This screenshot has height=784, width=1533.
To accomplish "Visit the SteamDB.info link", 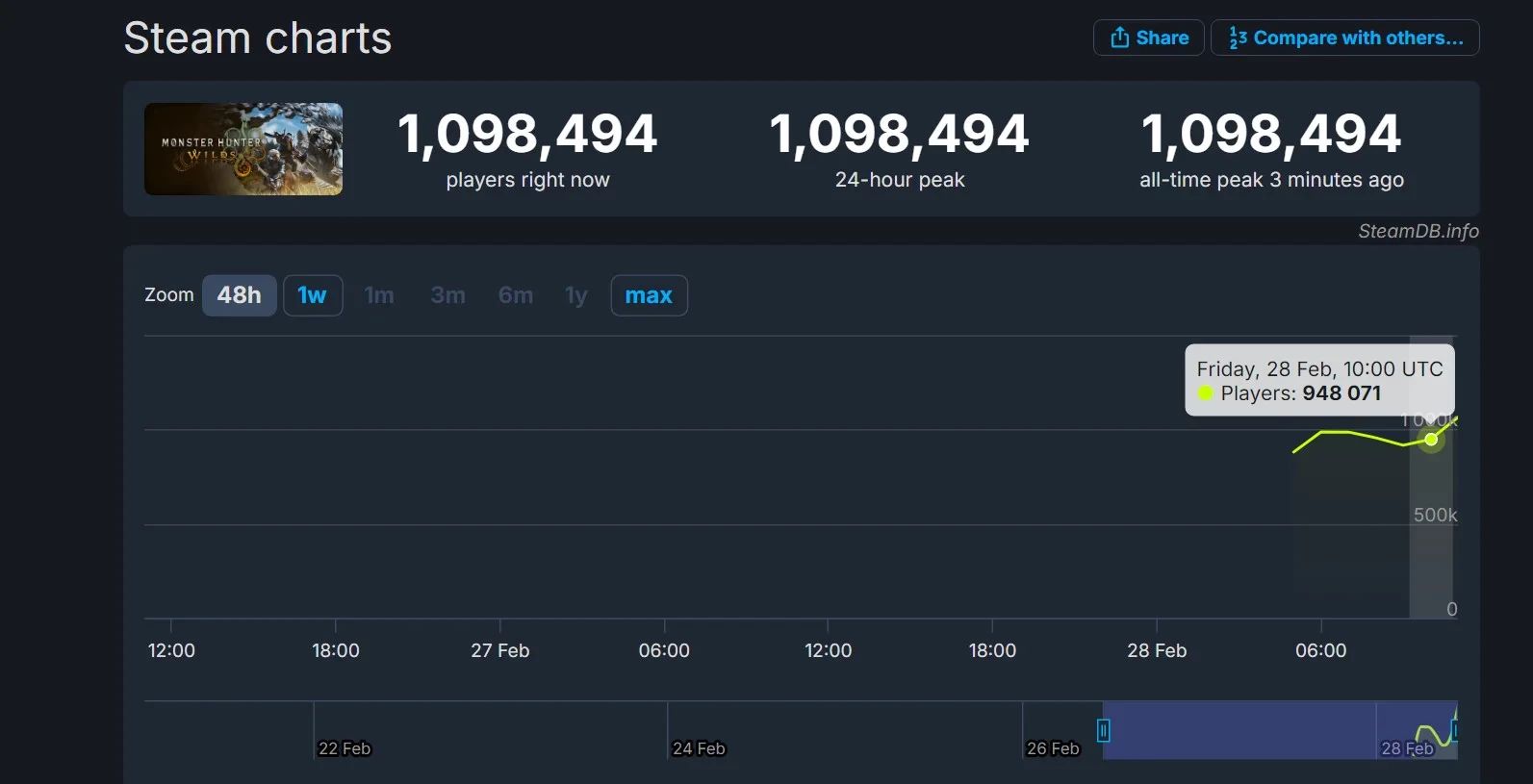I will pos(1418,231).
